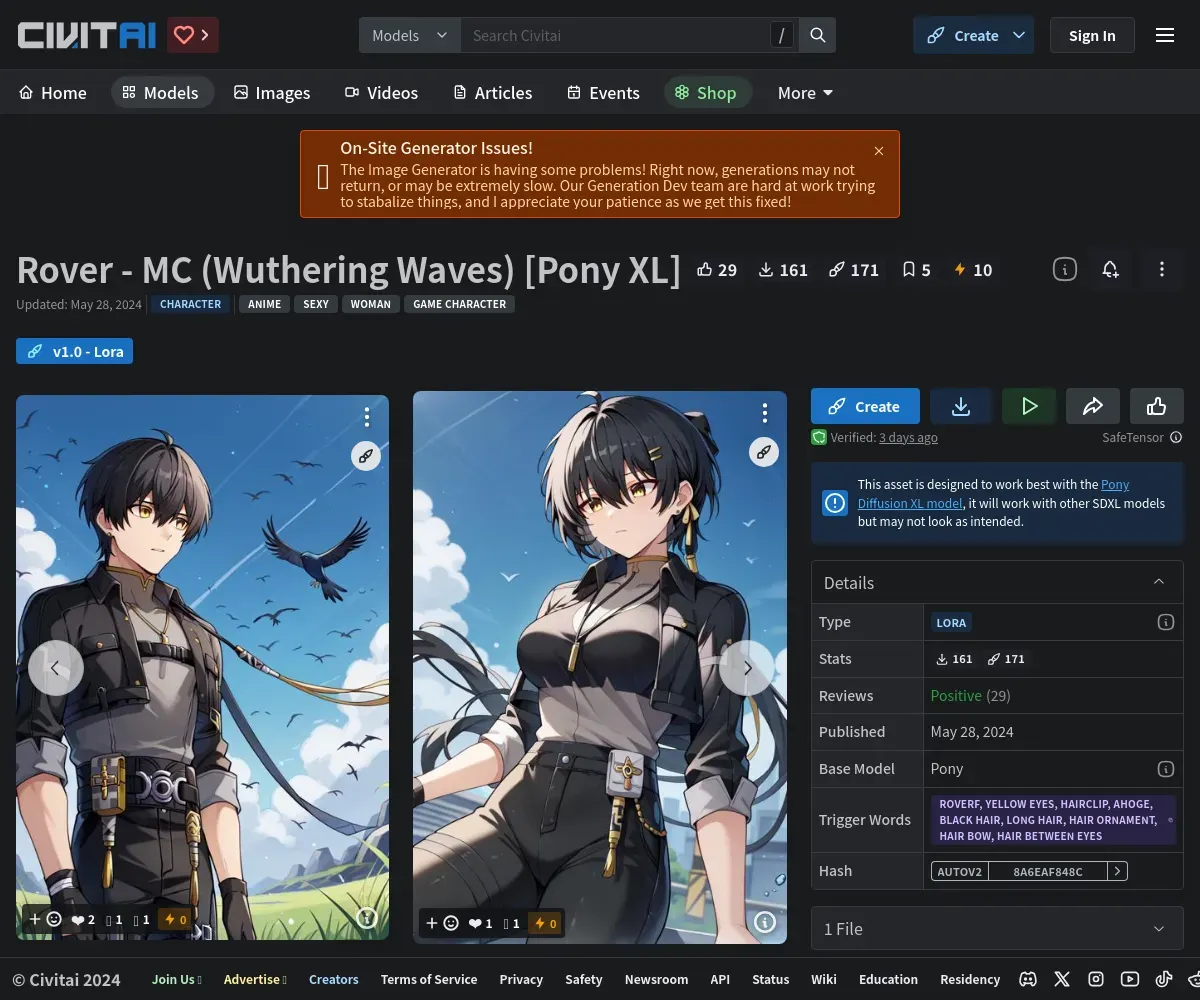Open the hamburger menu icon
Viewport: 1200px width, 1000px height.
tap(1165, 35)
